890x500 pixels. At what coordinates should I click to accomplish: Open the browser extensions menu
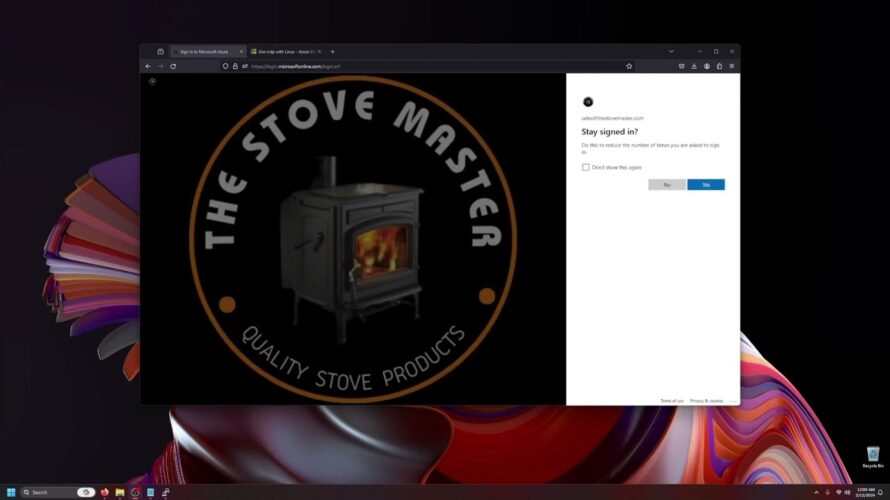pos(719,66)
